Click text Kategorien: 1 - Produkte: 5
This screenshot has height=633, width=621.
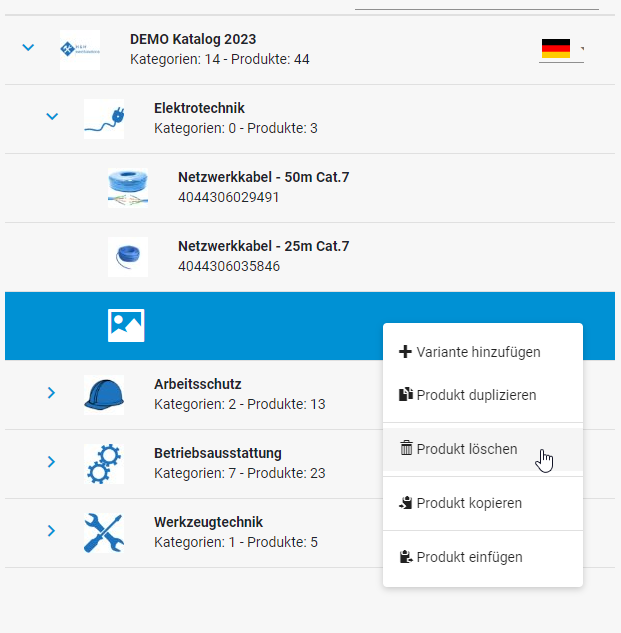[x=236, y=542]
